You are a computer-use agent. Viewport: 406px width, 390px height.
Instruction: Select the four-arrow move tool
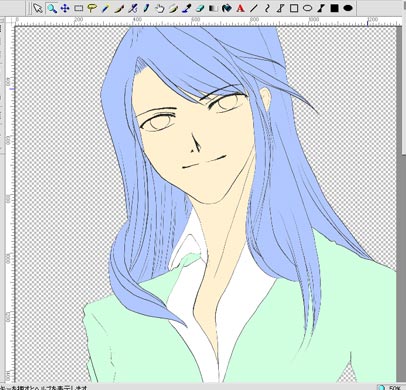[x=65, y=8]
